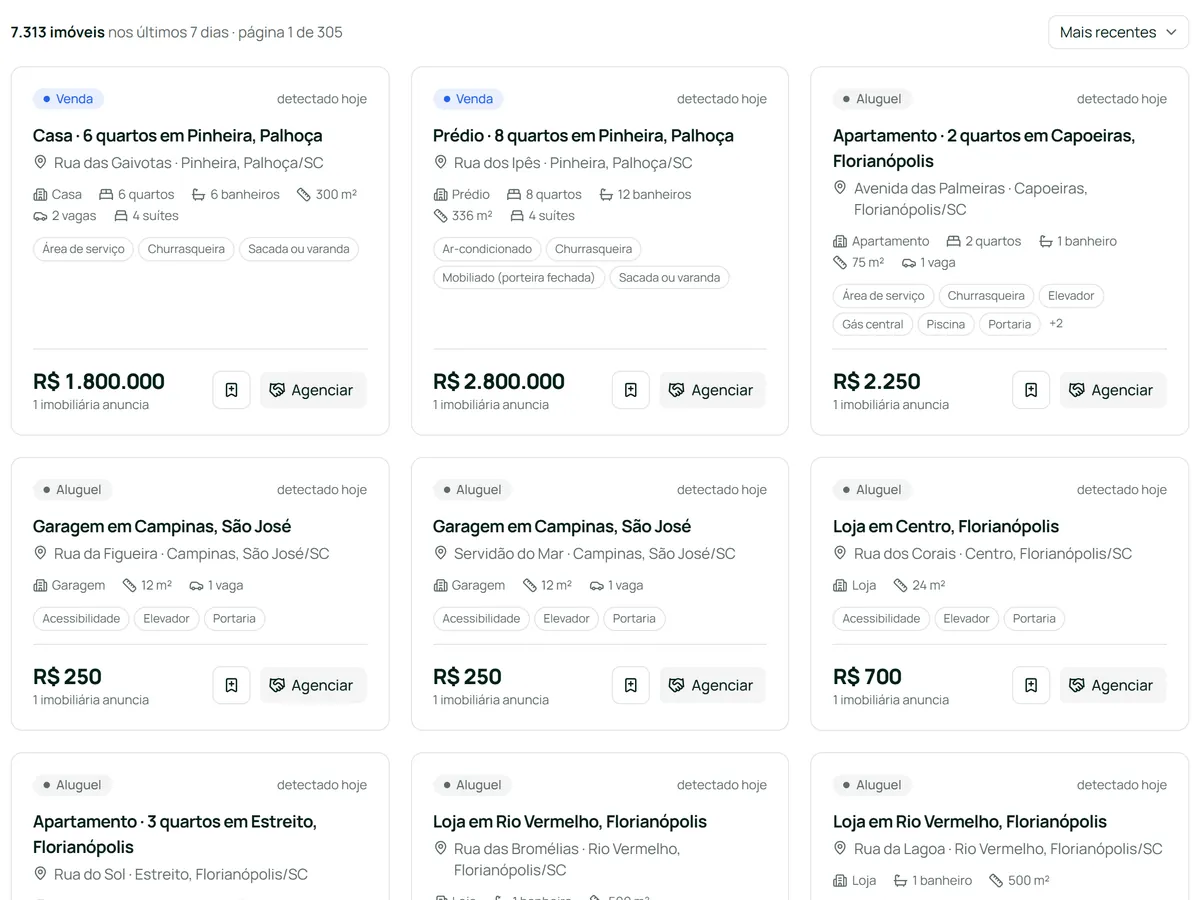Click the map pin next to Rua do Sol
The width and height of the screenshot is (1200, 900).
41,874
